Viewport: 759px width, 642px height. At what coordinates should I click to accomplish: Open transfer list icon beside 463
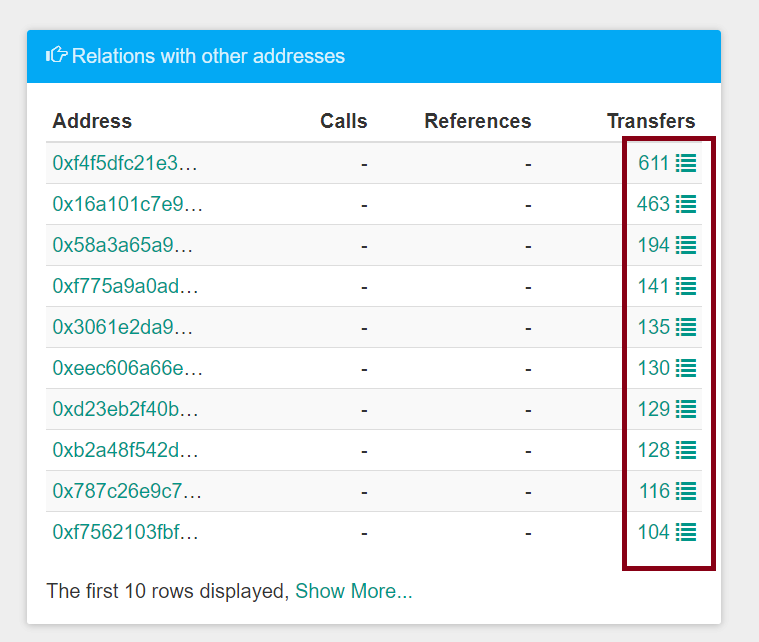coord(686,204)
